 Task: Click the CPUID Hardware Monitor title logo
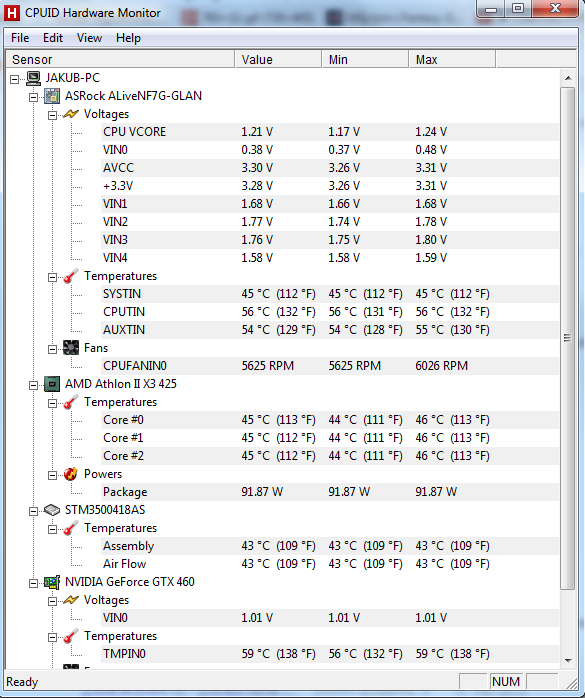point(11,12)
